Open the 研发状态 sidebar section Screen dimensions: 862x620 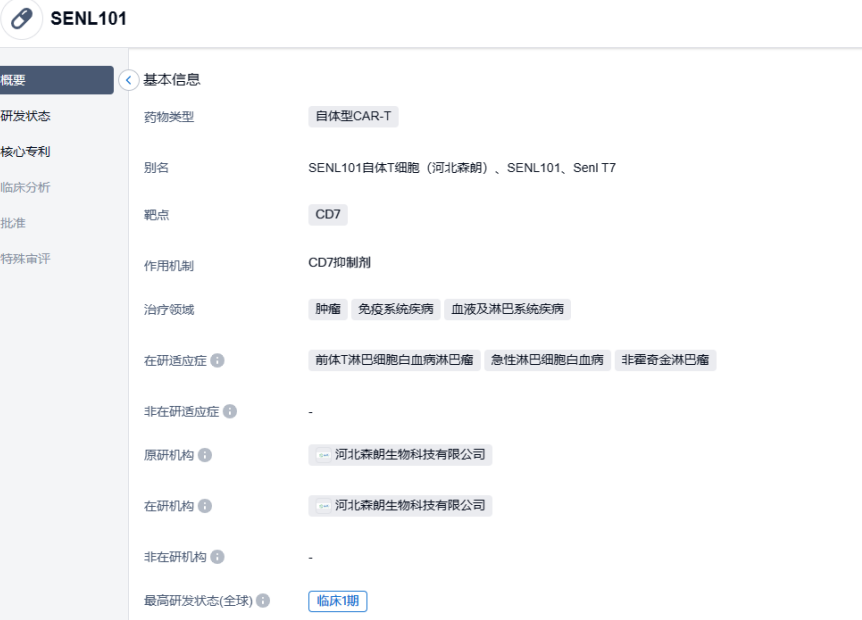[x=26, y=116]
